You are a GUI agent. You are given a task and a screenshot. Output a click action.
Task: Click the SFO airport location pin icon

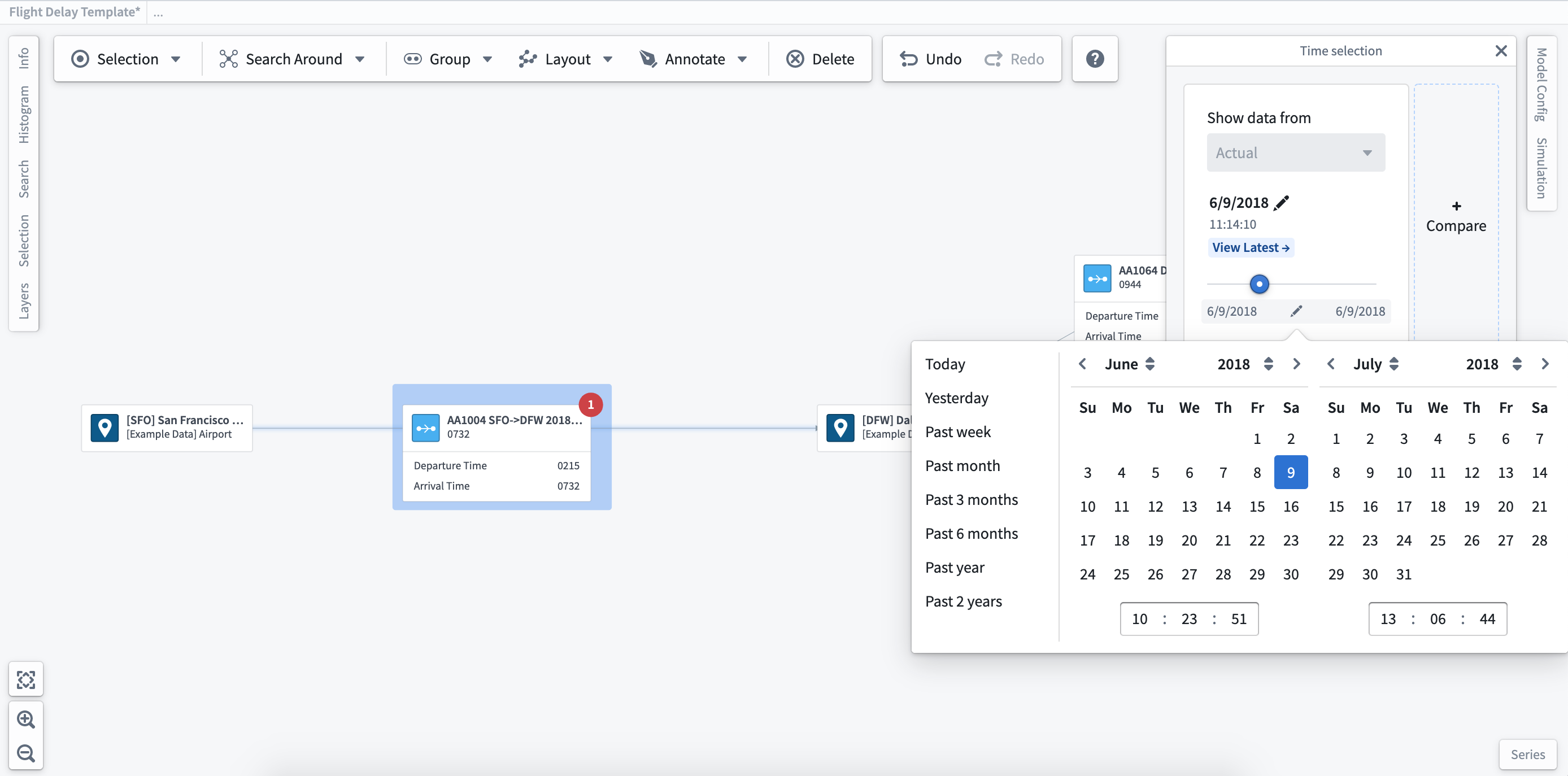click(104, 428)
